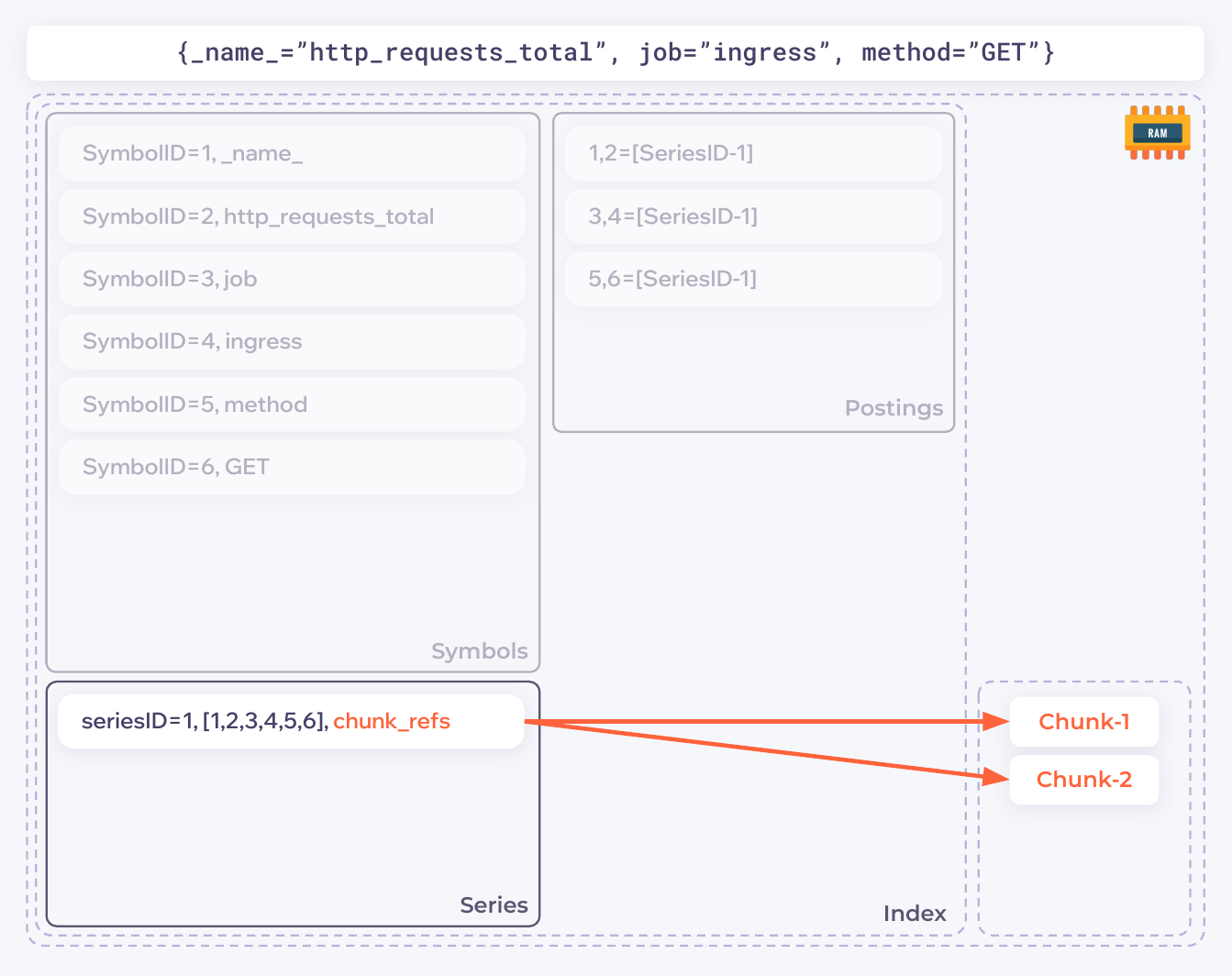Click the http_requests_total label selector at top
1232x976 pixels.
(616, 53)
